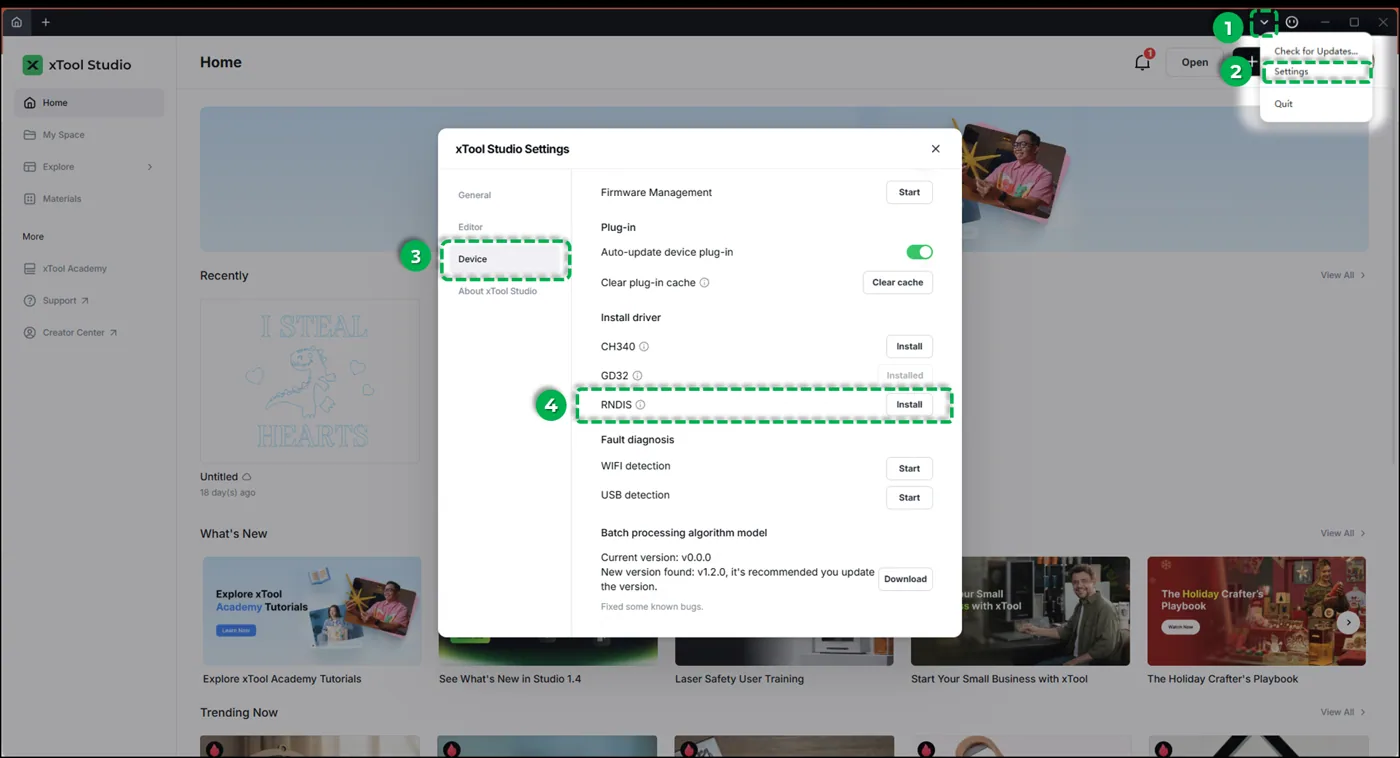
Task: Install the CH340 driver
Action: (x=909, y=346)
